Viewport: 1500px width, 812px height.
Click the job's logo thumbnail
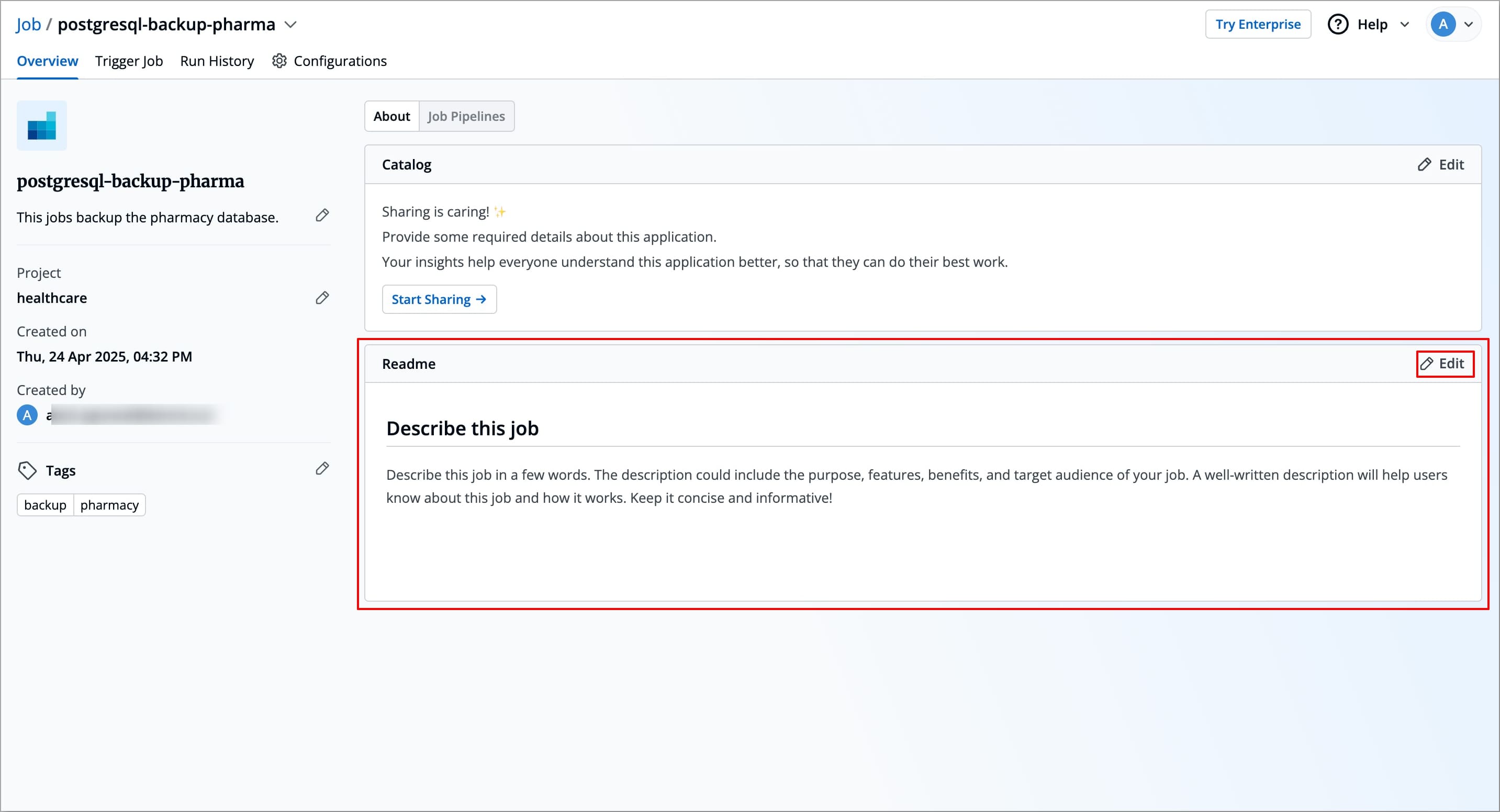click(41, 125)
